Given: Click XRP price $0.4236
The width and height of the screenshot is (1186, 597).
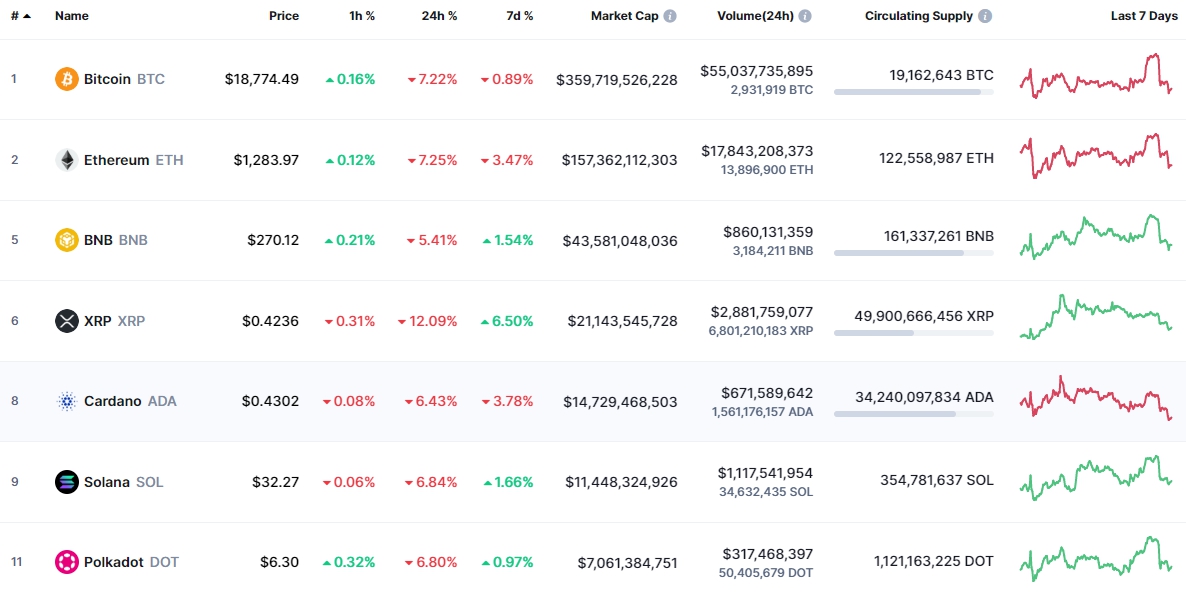Looking at the screenshot, I should tap(271, 321).
